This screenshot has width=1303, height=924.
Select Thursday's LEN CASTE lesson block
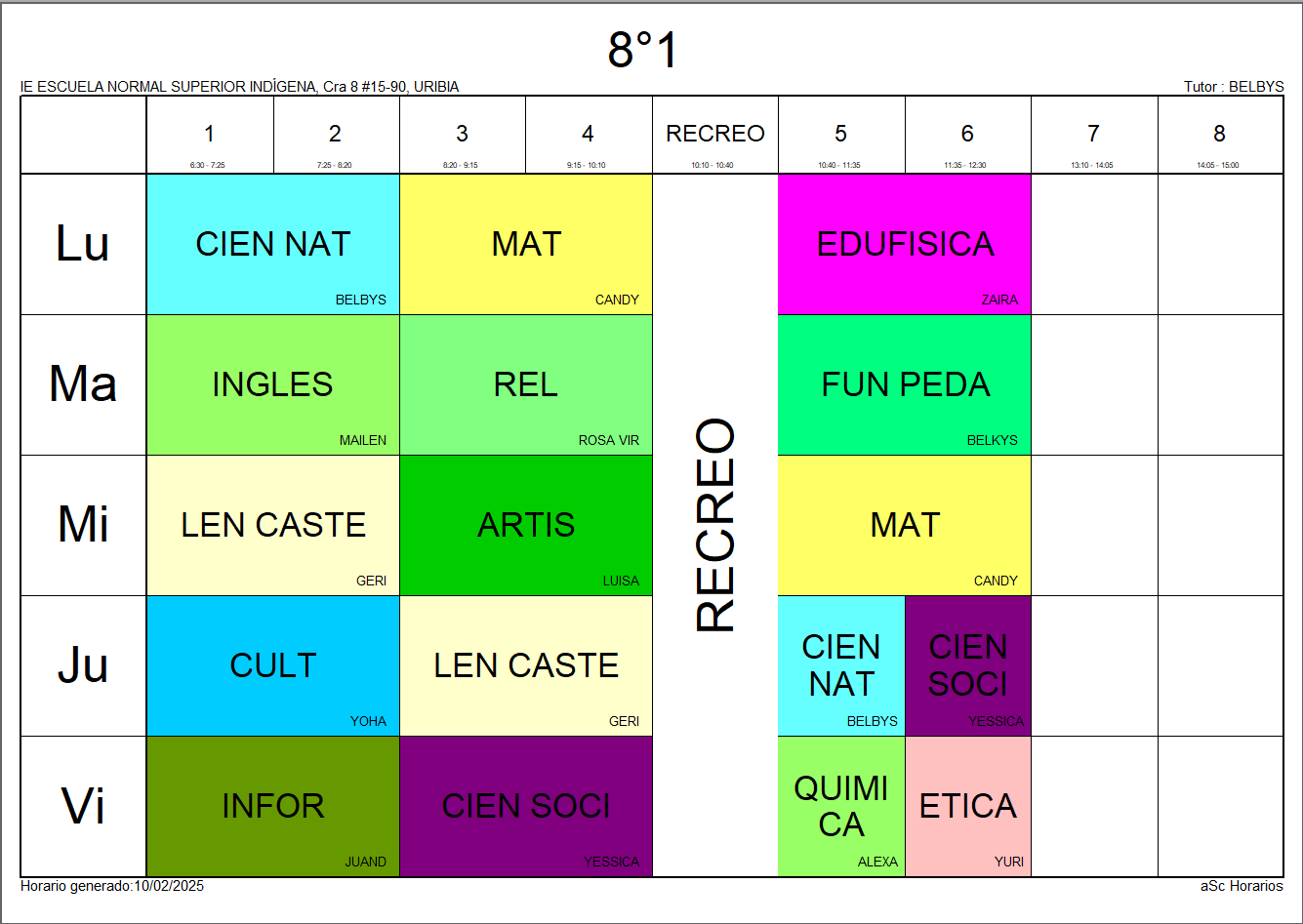tap(526, 665)
